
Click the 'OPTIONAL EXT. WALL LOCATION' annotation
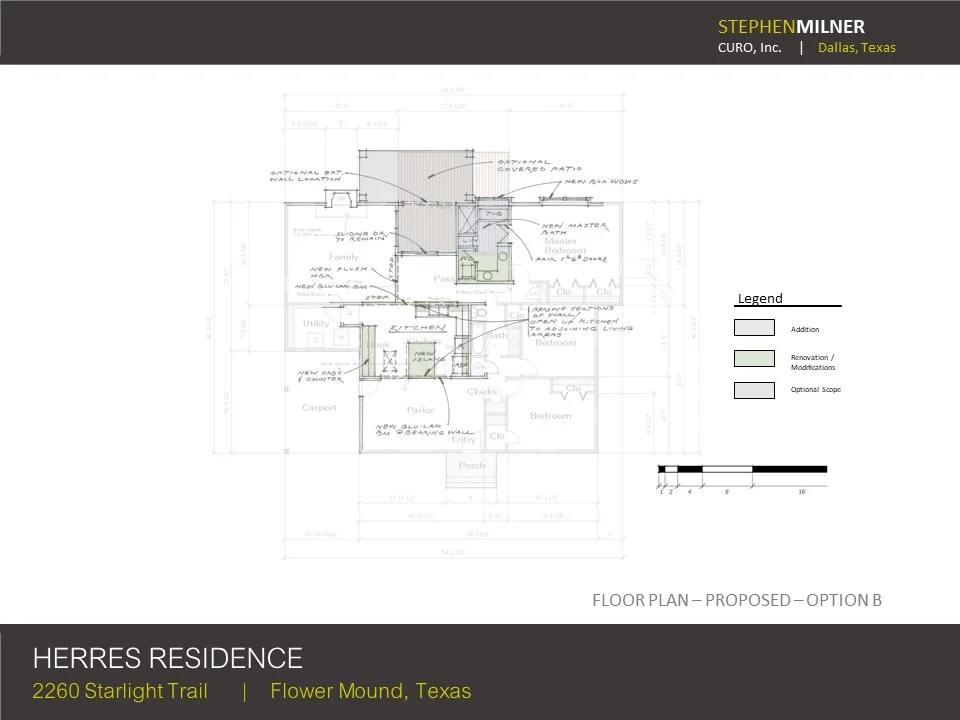point(307,176)
